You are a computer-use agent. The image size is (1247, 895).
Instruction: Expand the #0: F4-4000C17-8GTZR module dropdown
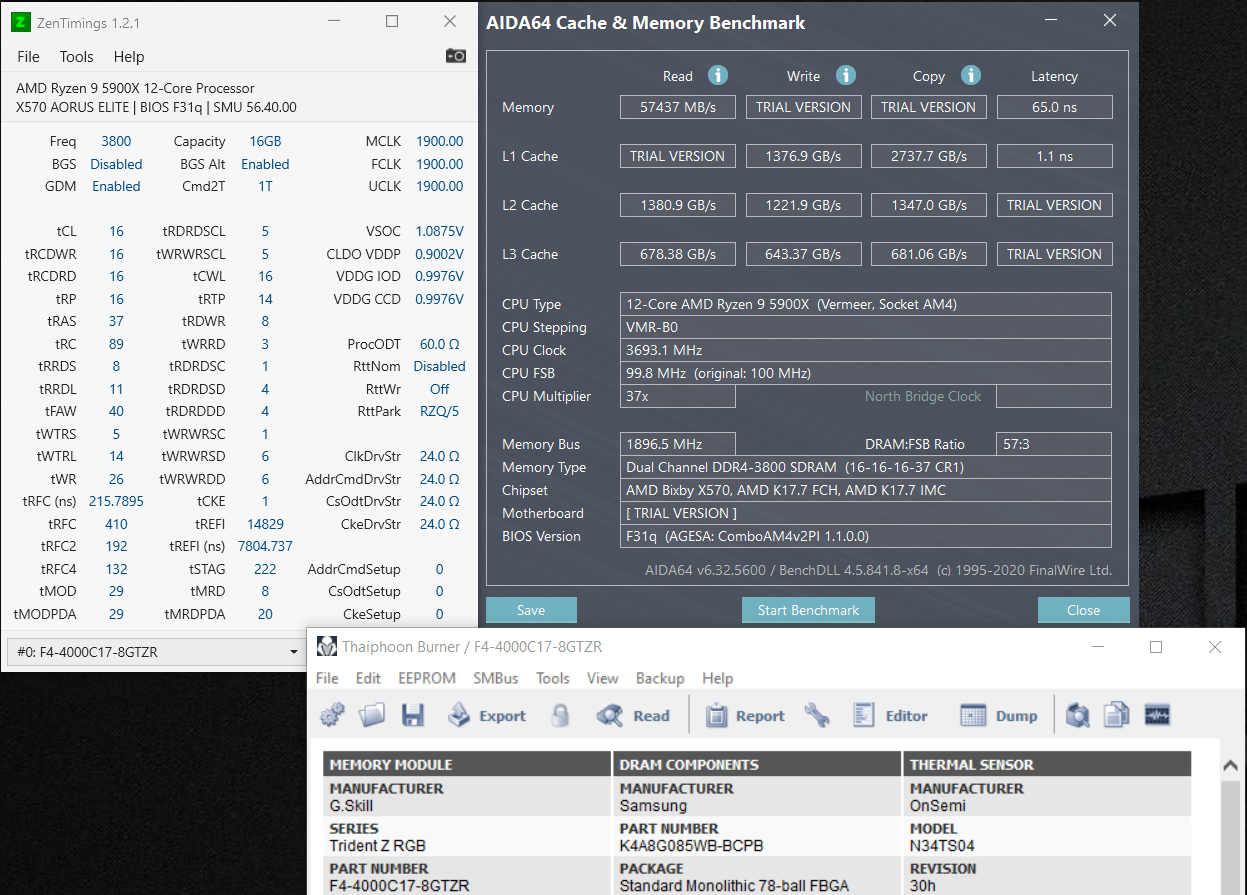tap(155, 652)
